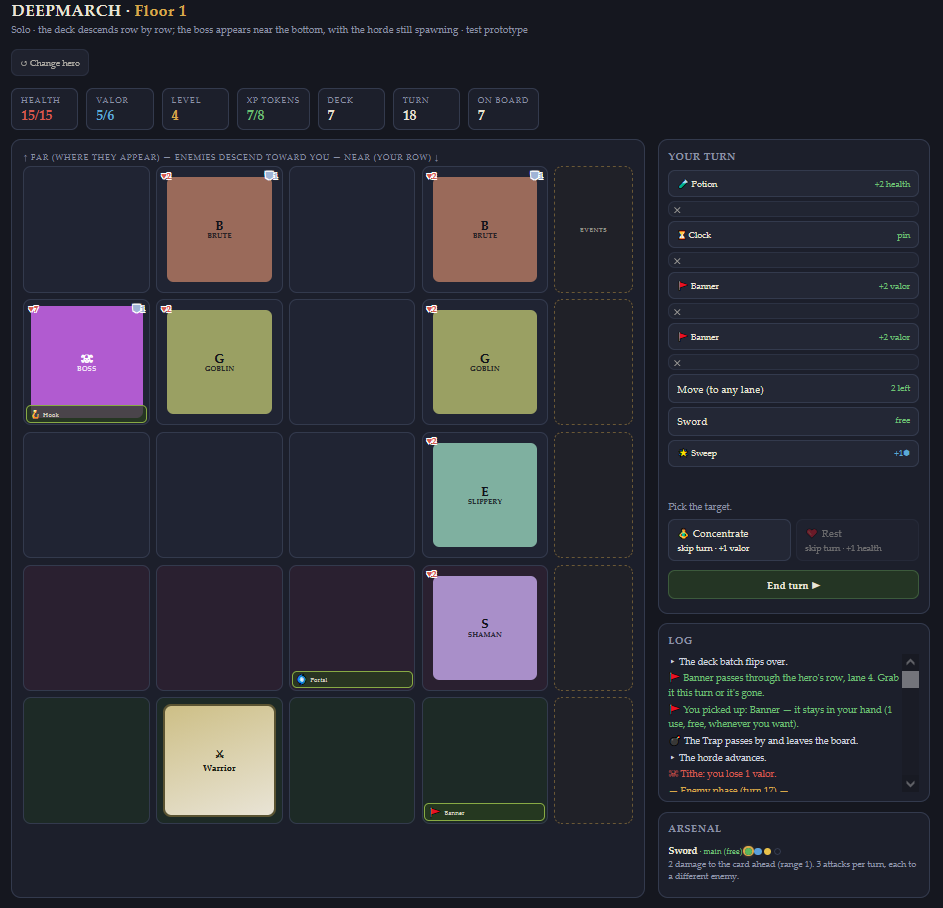Discard the Potion with its X bar
Viewport: 943px width, 908px height.
tap(793, 210)
